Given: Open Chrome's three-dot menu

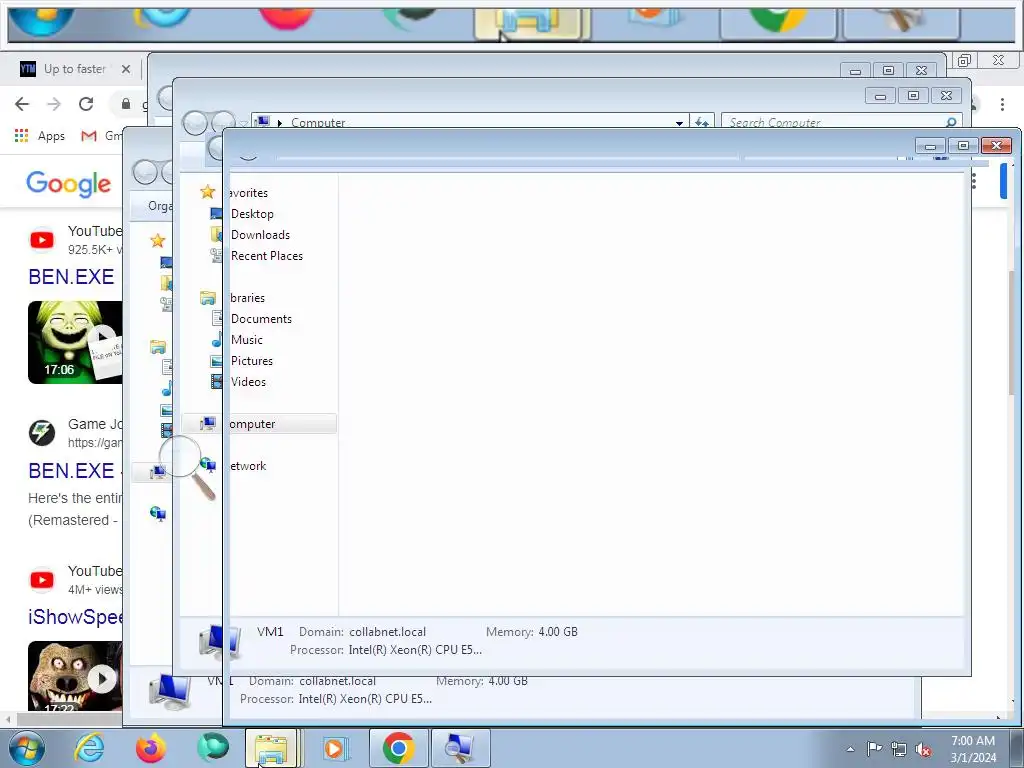Looking at the screenshot, I should tap(1002, 104).
